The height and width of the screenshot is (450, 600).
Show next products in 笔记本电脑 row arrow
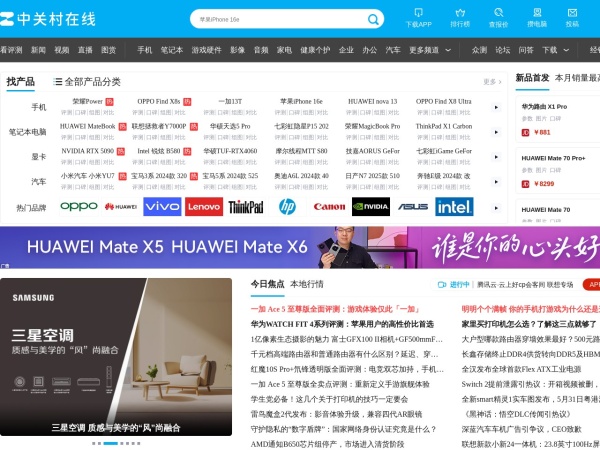click(x=496, y=132)
